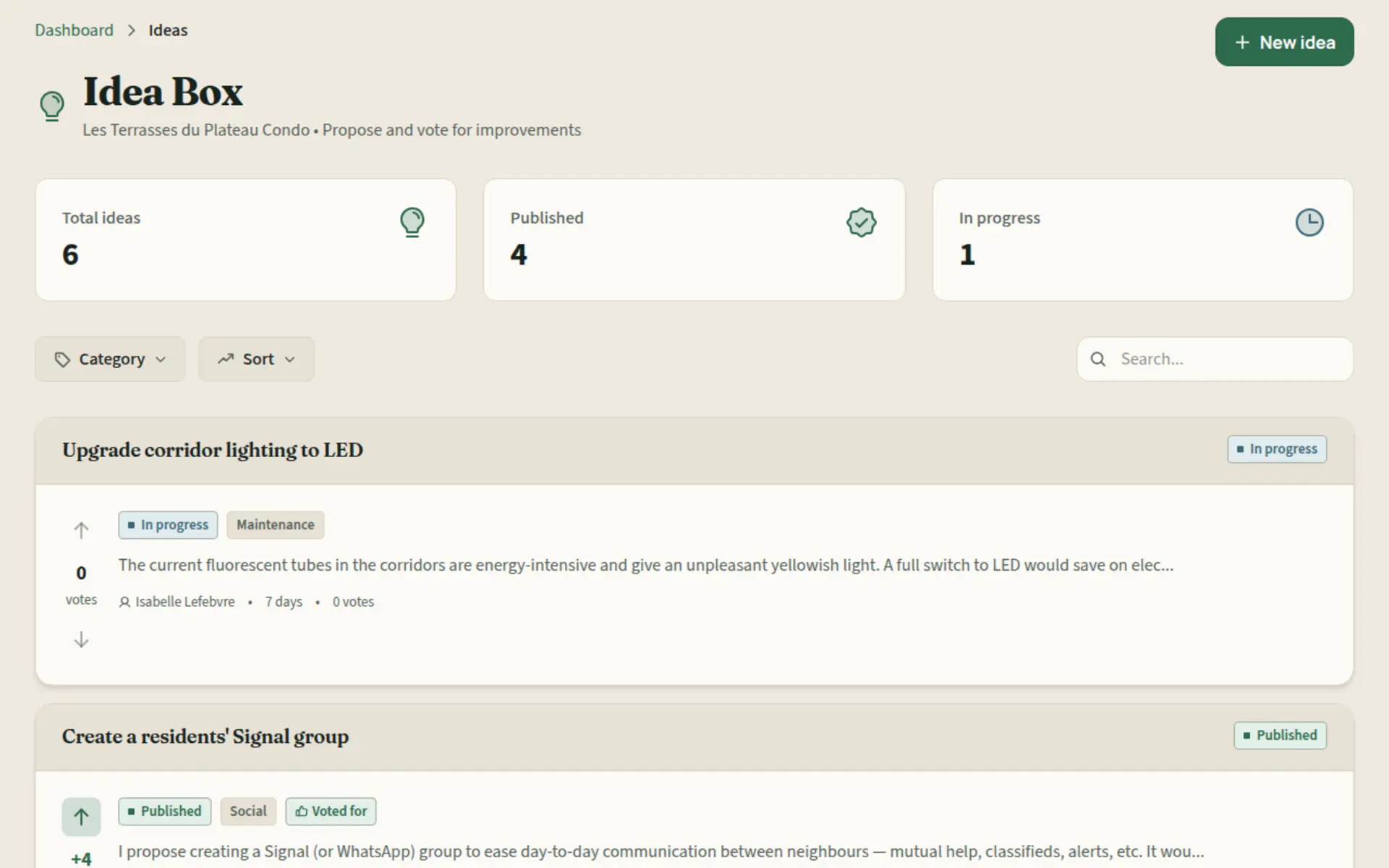Click the Published stats card
The image size is (1389, 868).
694,240
